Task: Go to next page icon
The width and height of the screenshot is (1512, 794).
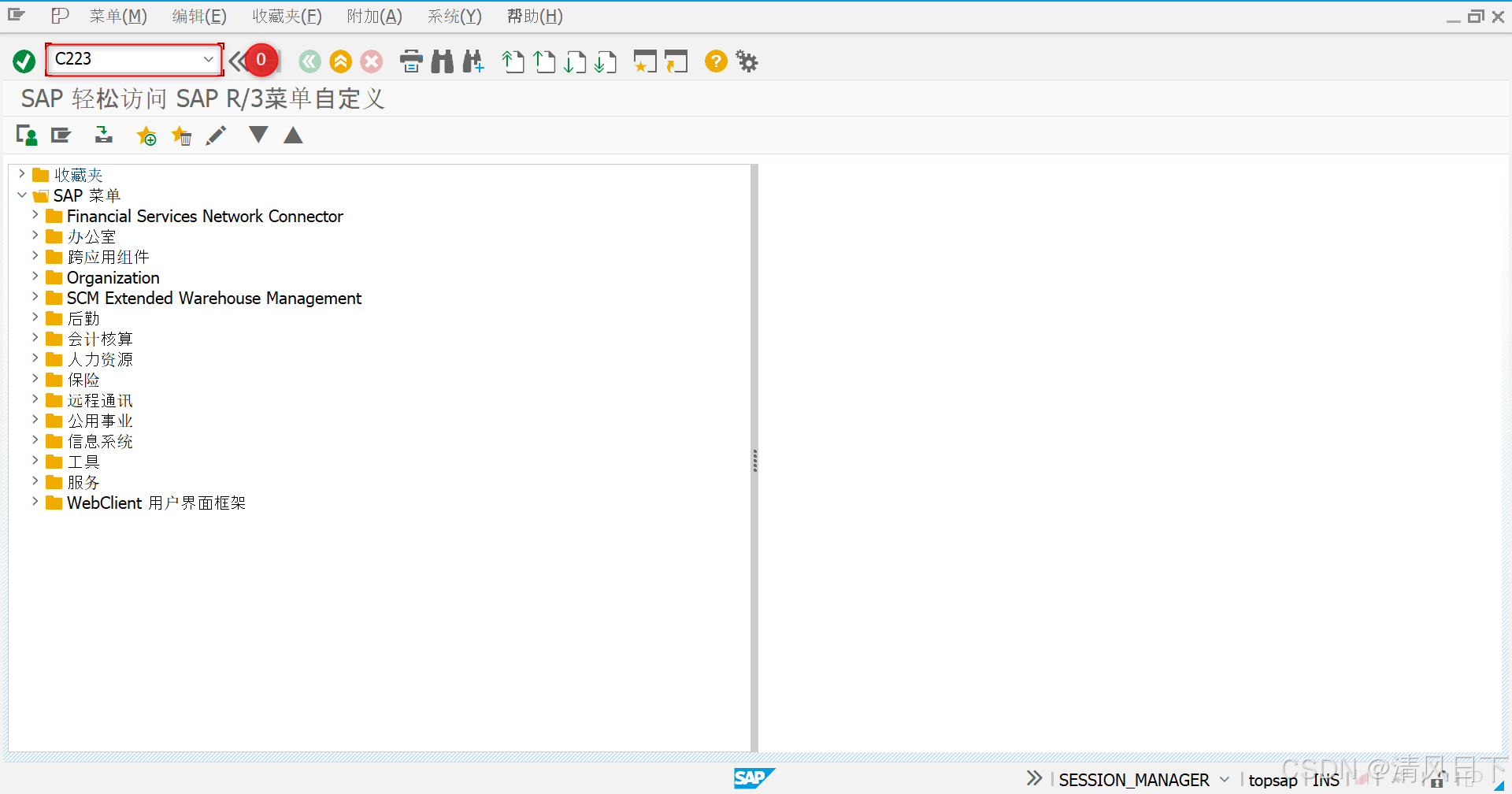Action: coord(575,61)
